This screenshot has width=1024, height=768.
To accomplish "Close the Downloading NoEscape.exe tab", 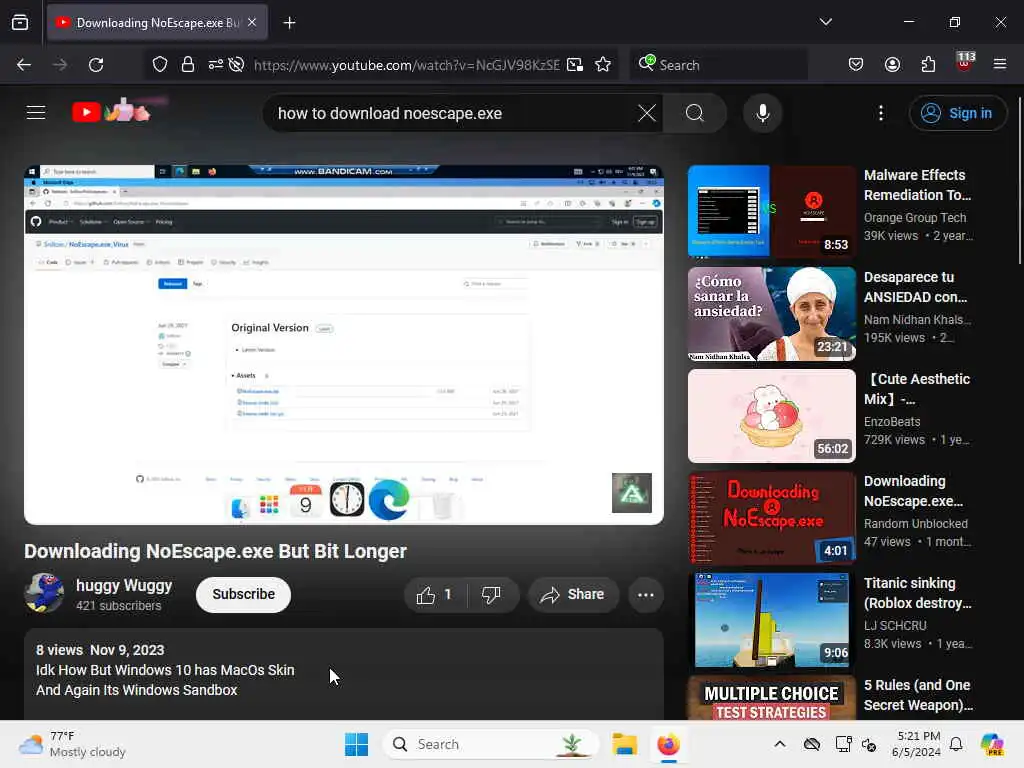I will [x=252, y=22].
